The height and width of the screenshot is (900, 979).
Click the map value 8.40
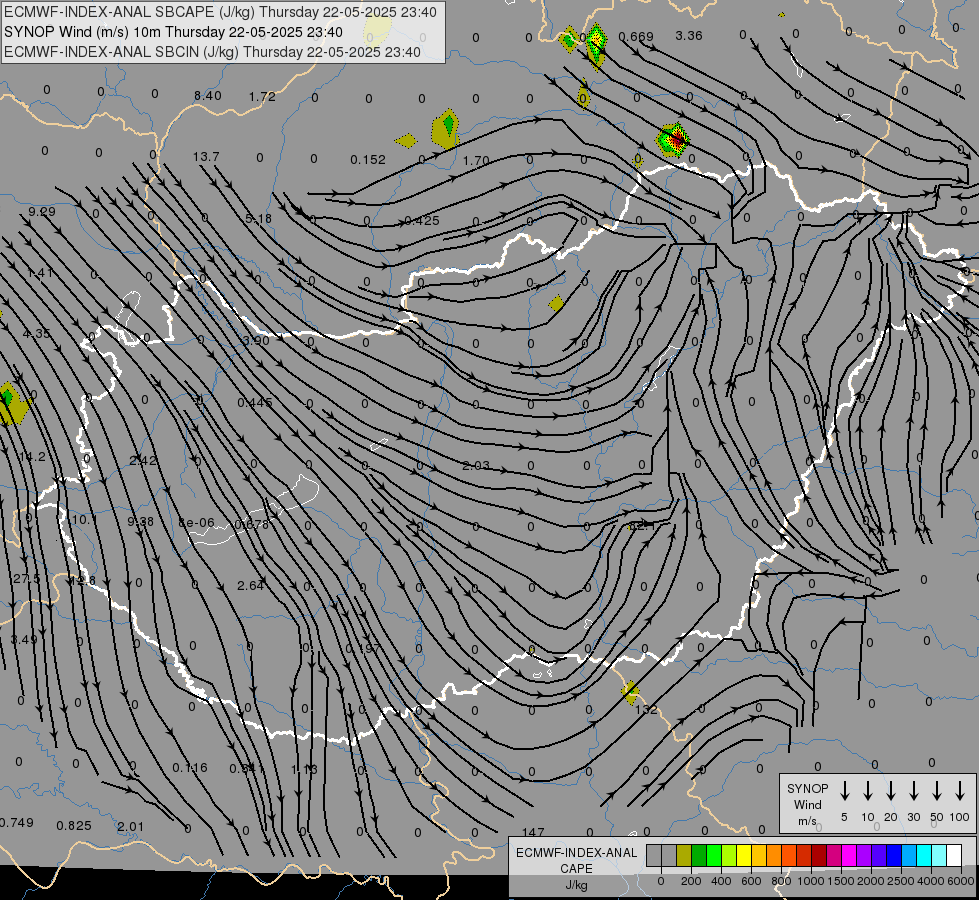(x=207, y=96)
